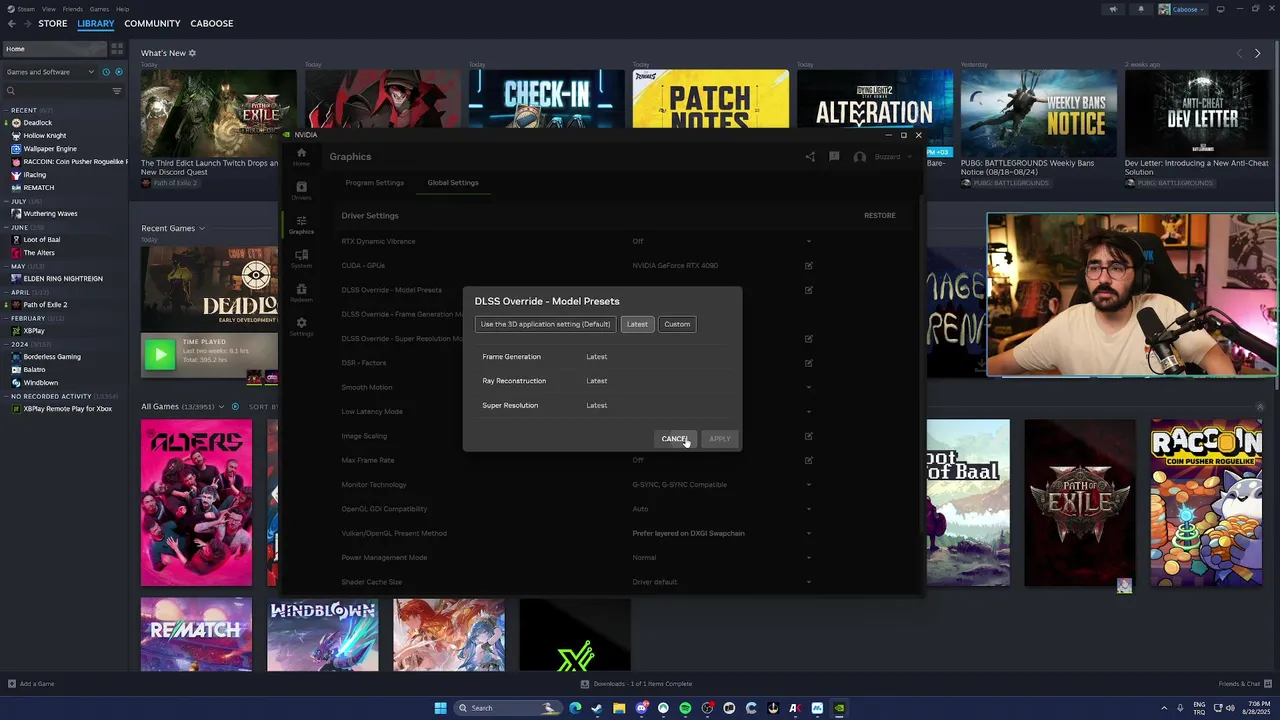Image resolution: width=1280 pixels, height=720 pixels.
Task: Open Steam notifications bell
Action: pos(1141,9)
